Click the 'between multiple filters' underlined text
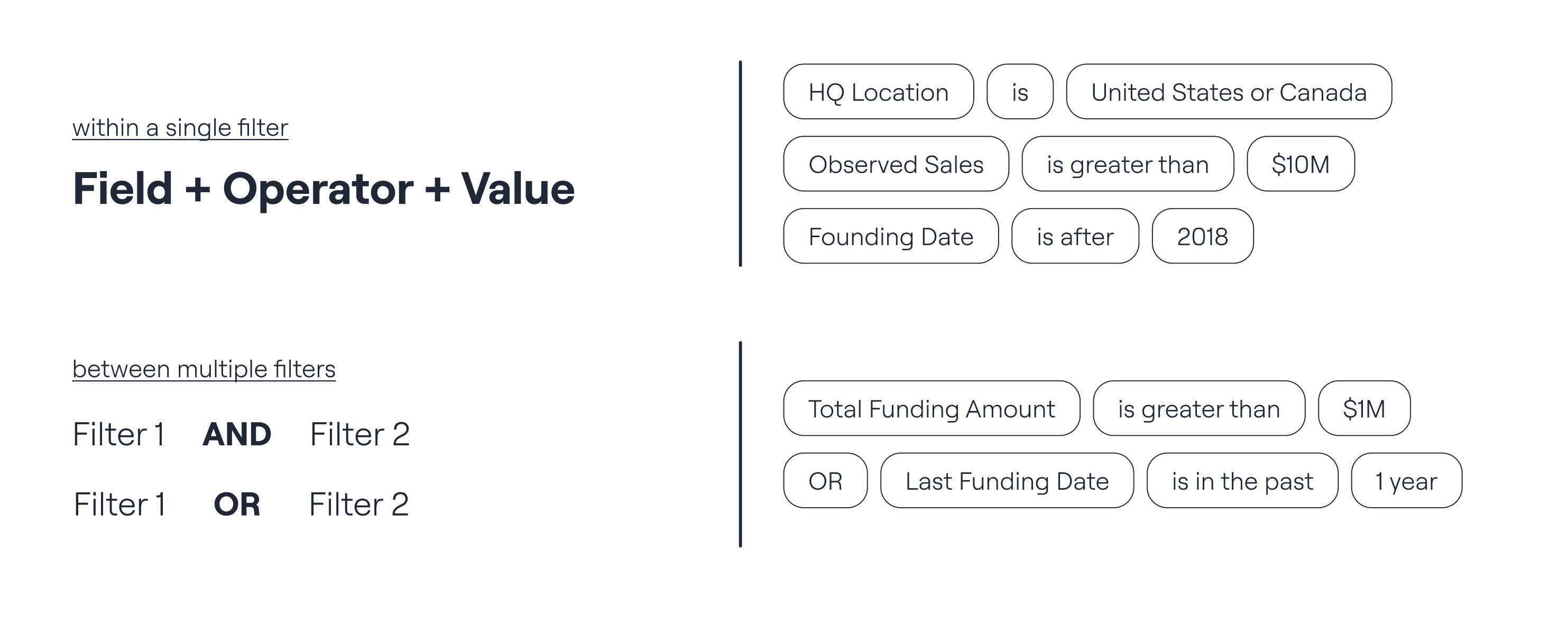Viewport: 1568px width, 617px height. click(204, 369)
